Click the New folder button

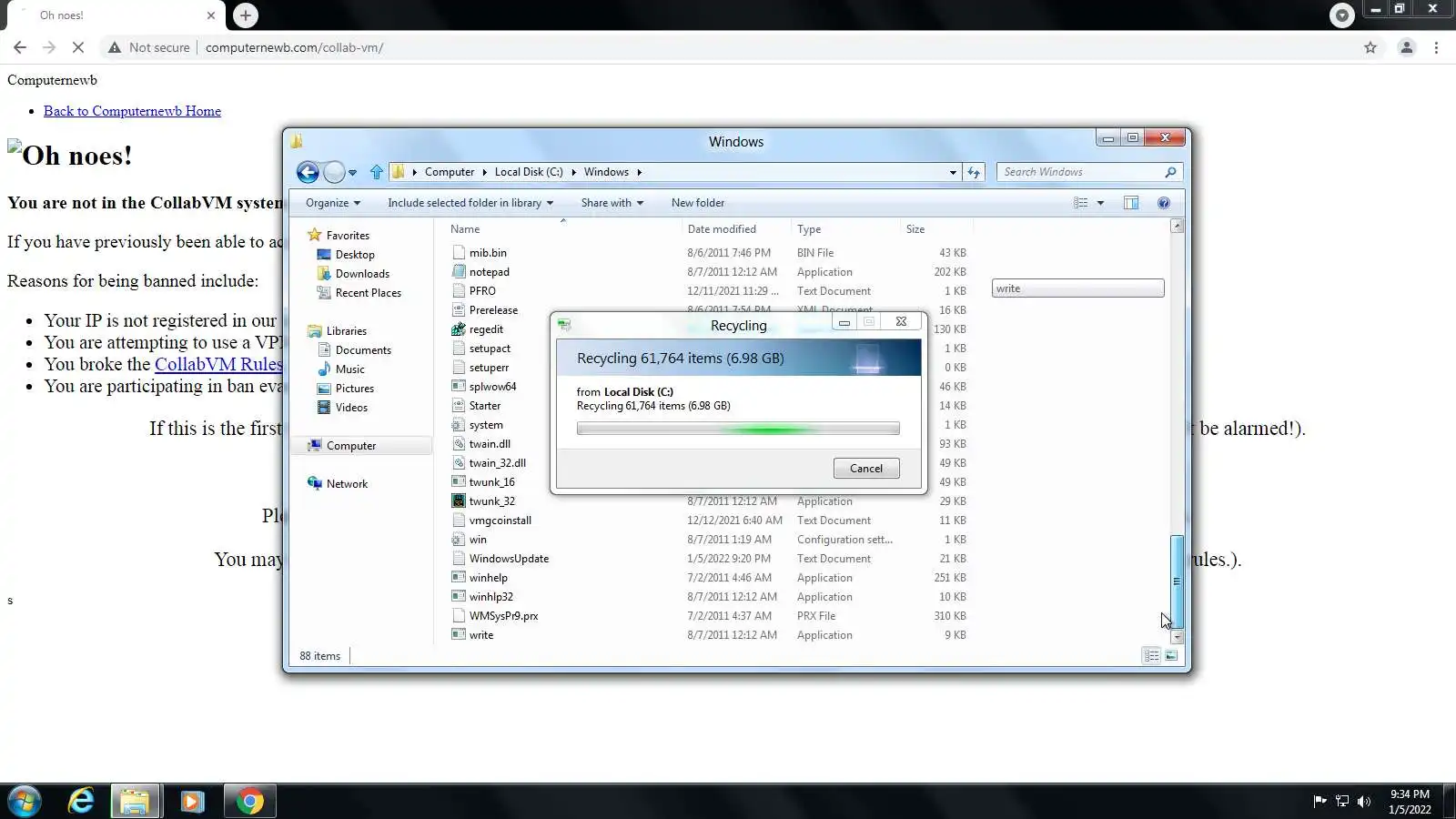click(698, 203)
